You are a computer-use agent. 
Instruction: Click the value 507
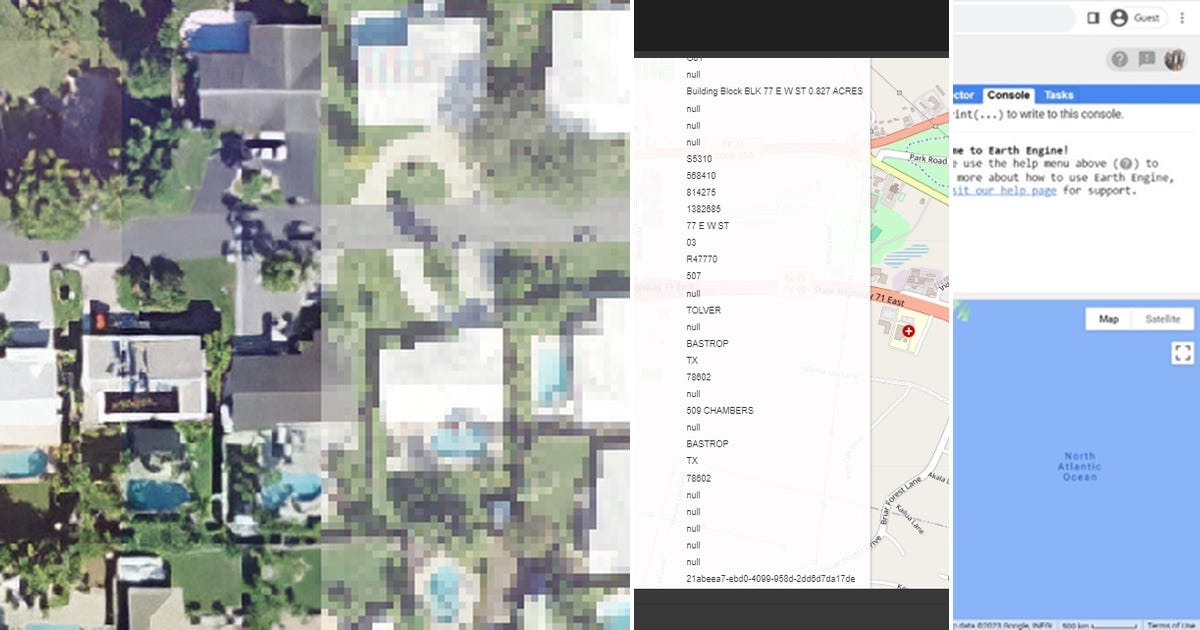694,276
